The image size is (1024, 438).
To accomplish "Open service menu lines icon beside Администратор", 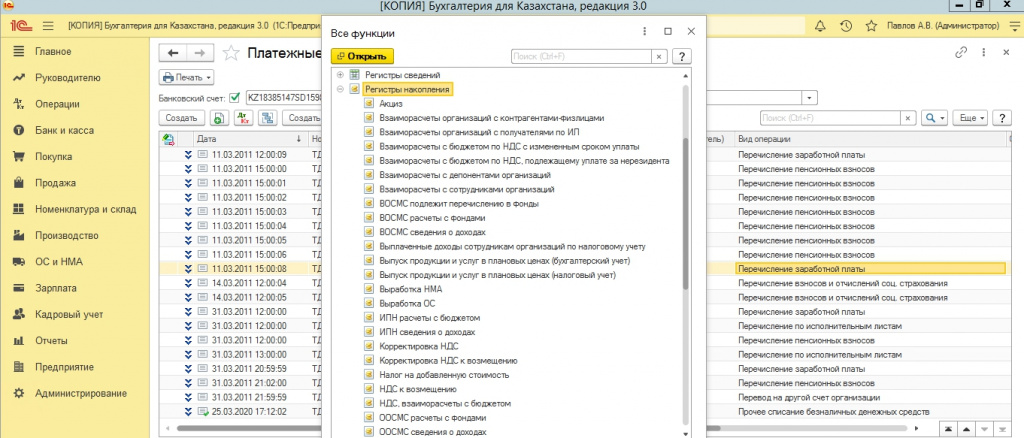I will (1012, 26).
